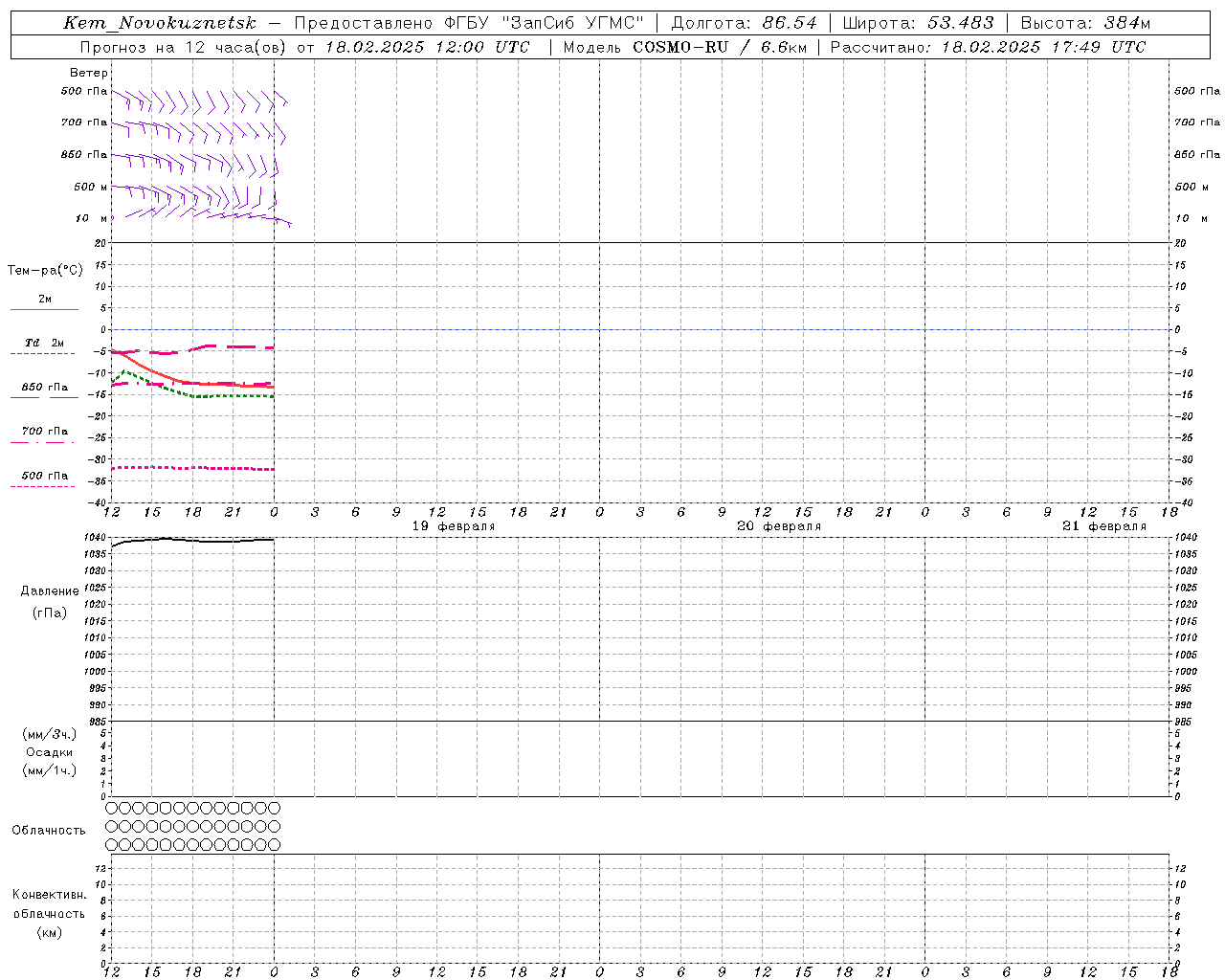Click the "850 гПа" temperature legend entry
The width and height of the screenshot is (1225, 980).
click(45, 388)
